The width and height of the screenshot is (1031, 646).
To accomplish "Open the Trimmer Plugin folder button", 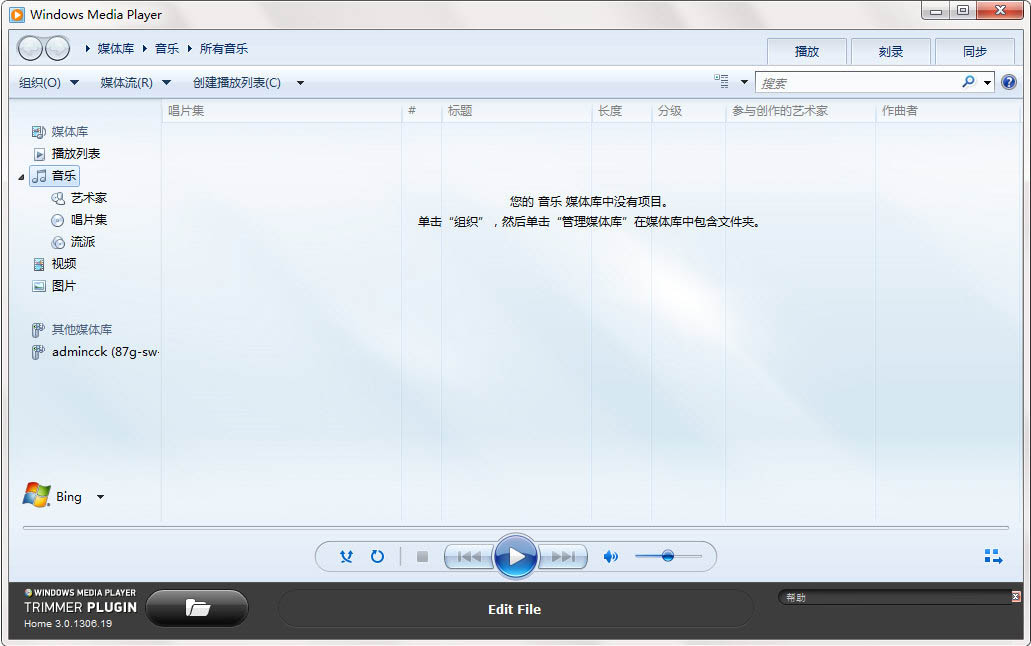I will [x=197, y=608].
